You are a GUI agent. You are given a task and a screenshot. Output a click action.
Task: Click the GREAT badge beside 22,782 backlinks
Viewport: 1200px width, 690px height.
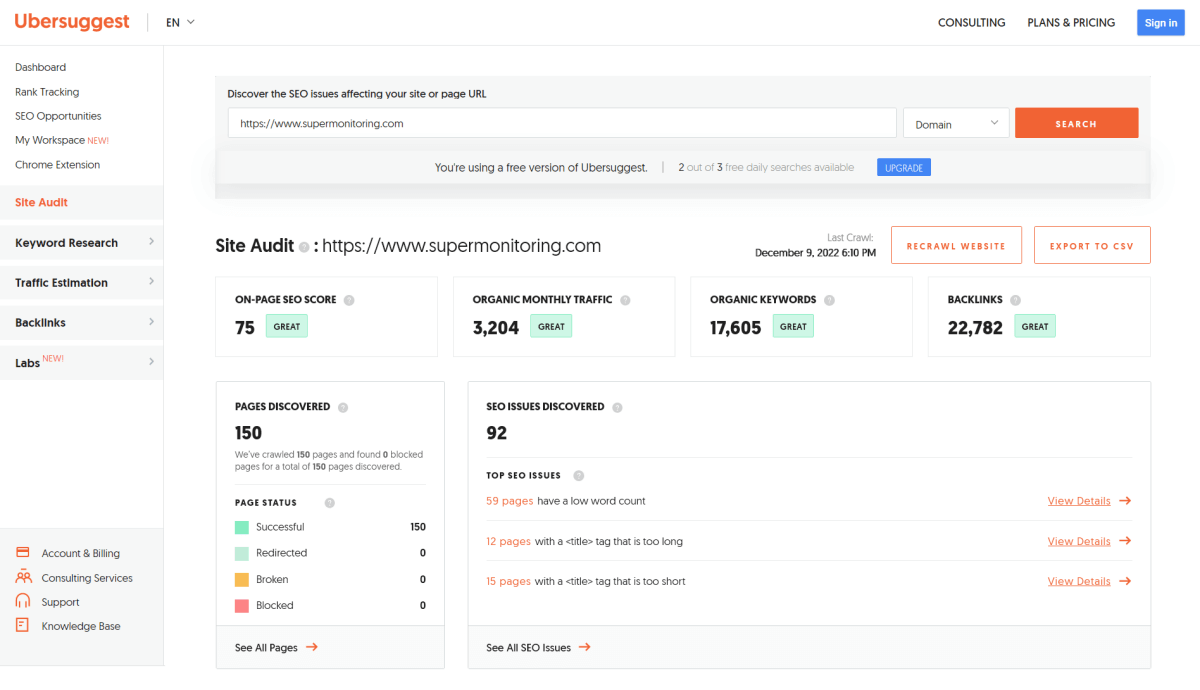pos(1035,326)
